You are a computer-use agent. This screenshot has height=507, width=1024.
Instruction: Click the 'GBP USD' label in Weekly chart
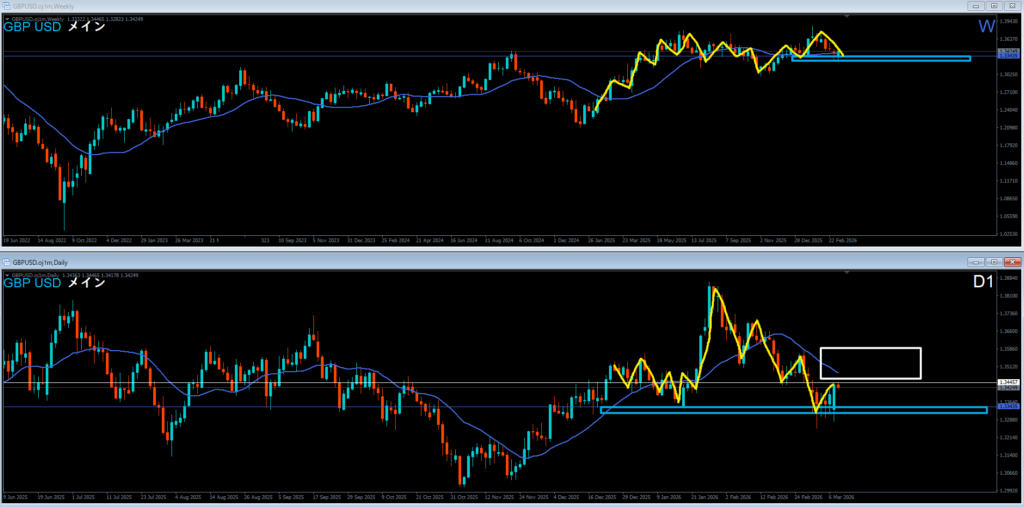click(x=32, y=27)
